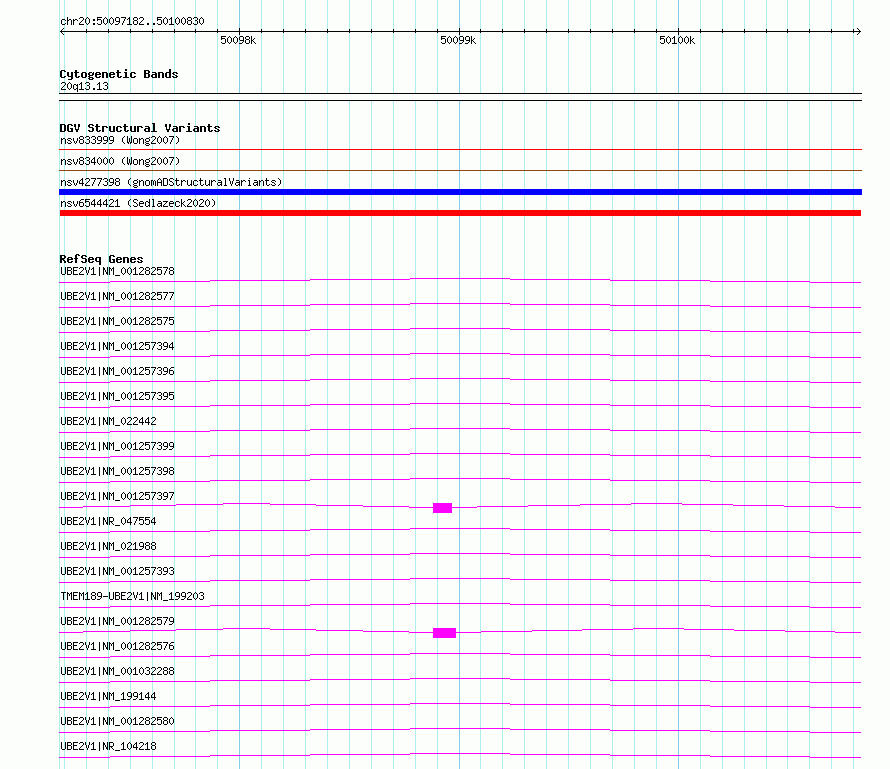Click UBE2V1|NM_001257397 transcript label

117,496
